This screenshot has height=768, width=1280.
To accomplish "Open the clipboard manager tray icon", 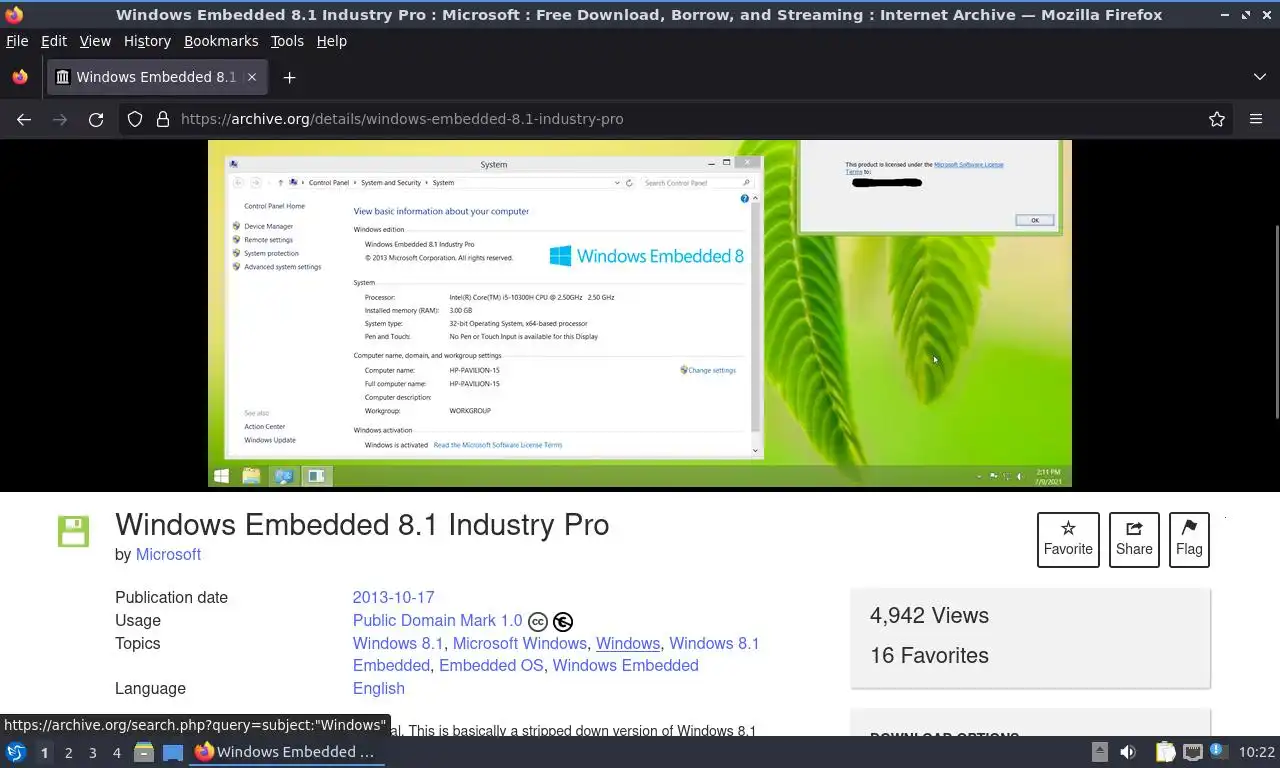I will [1166, 752].
